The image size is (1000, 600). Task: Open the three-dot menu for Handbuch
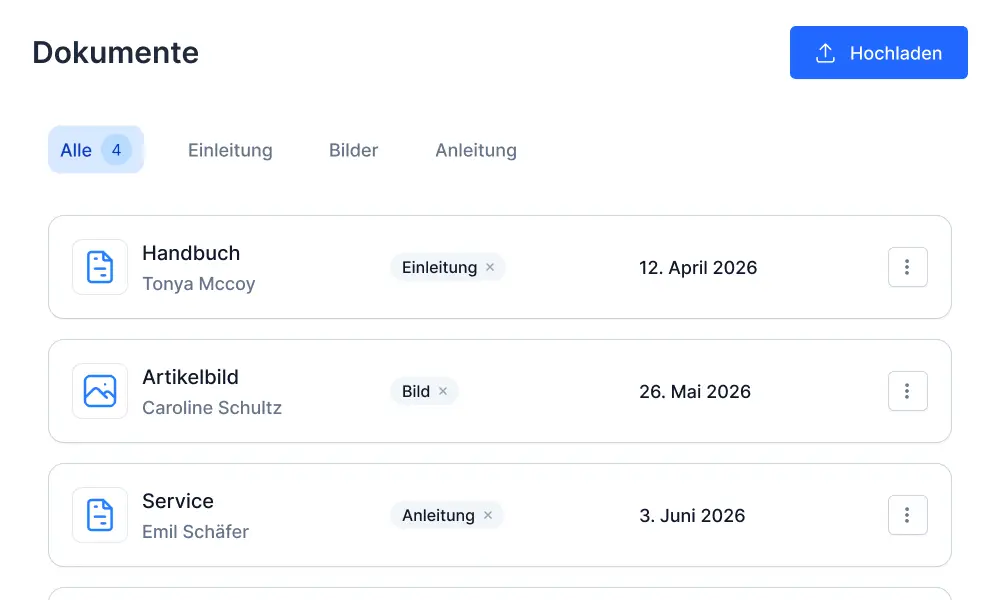[x=907, y=267]
